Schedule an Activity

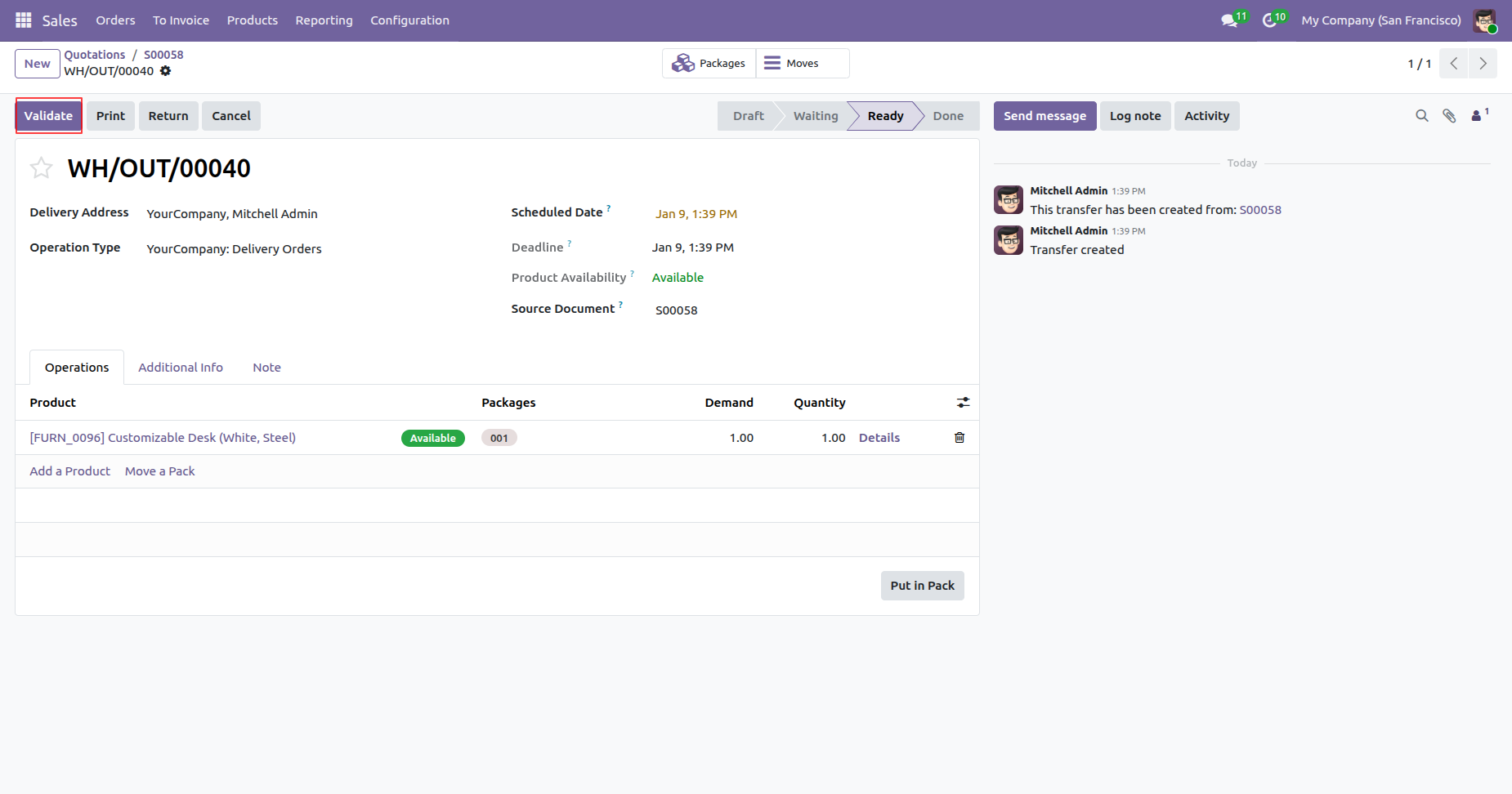1207,116
